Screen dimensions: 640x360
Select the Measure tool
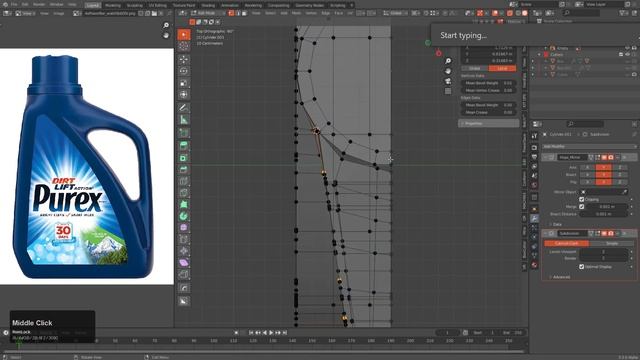coord(184,120)
